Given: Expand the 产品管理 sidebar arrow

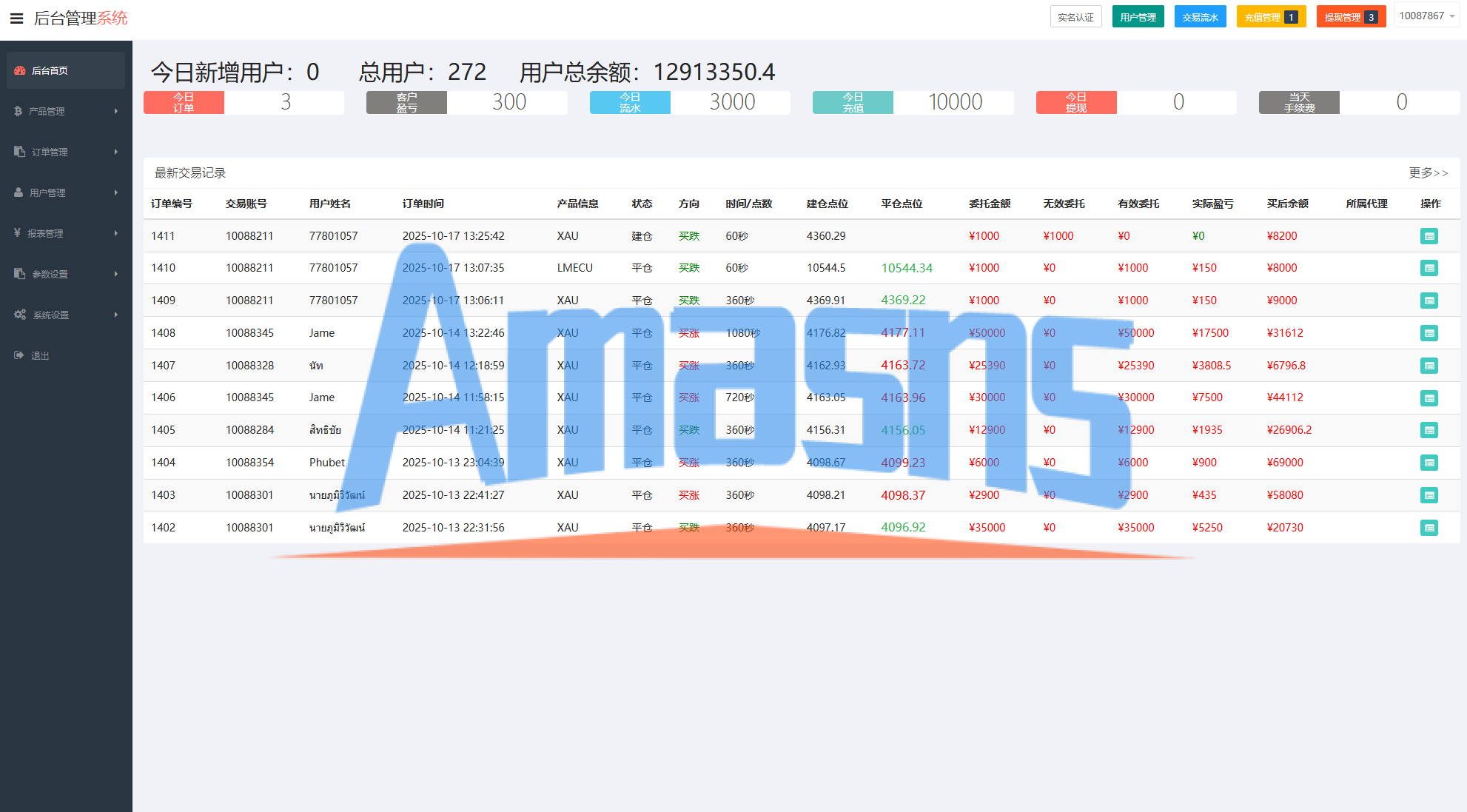Looking at the screenshot, I should pyautogui.click(x=116, y=111).
